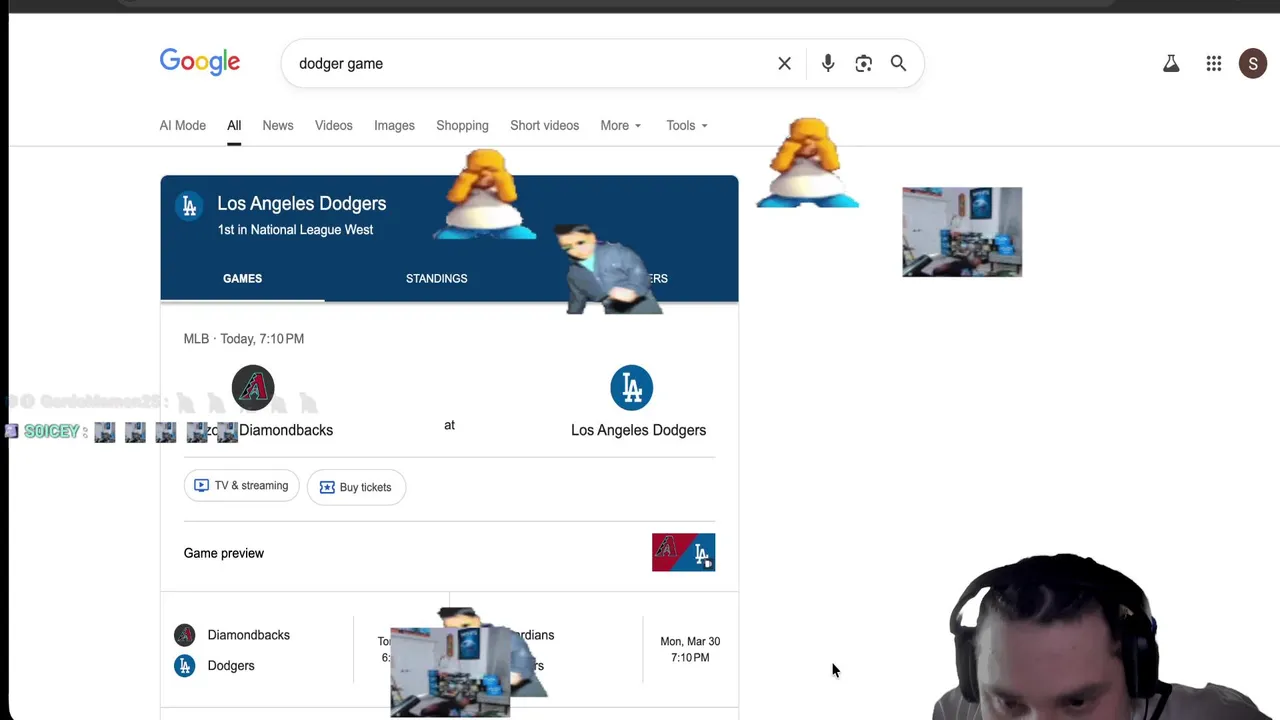
Task: Click the Dodgers logo in the matchup
Action: [x=632, y=388]
